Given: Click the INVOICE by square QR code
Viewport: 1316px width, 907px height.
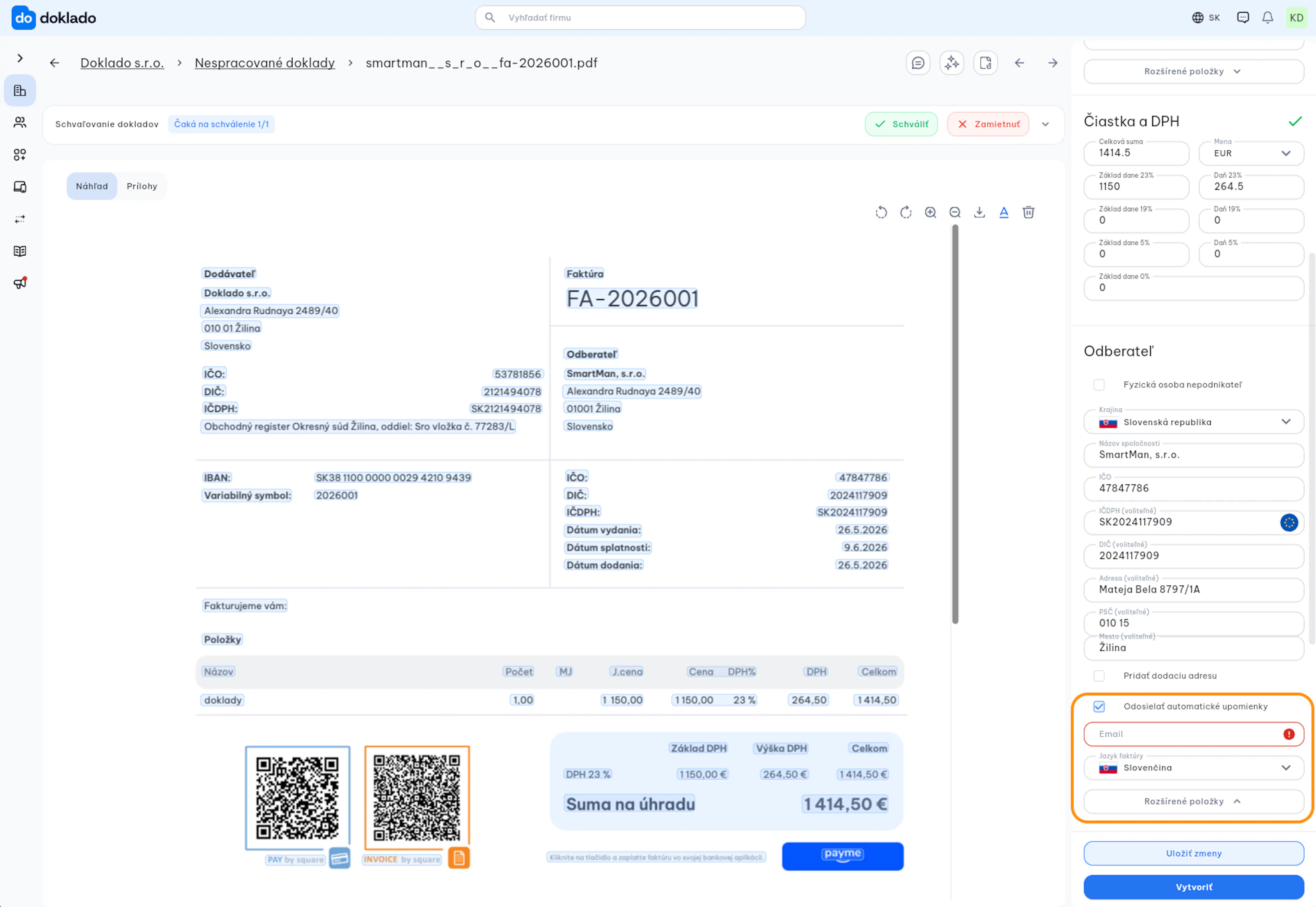Looking at the screenshot, I should pyautogui.click(x=417, y=798).
